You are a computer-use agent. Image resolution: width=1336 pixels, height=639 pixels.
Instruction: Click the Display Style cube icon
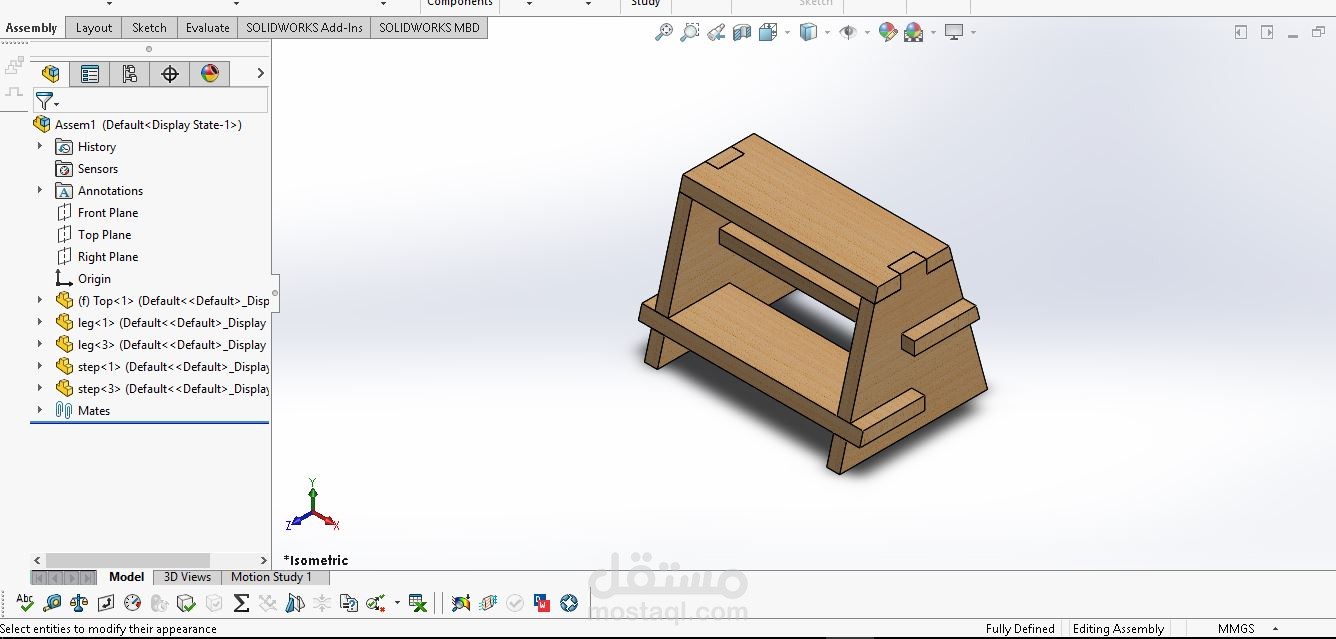tap(808, 32)
